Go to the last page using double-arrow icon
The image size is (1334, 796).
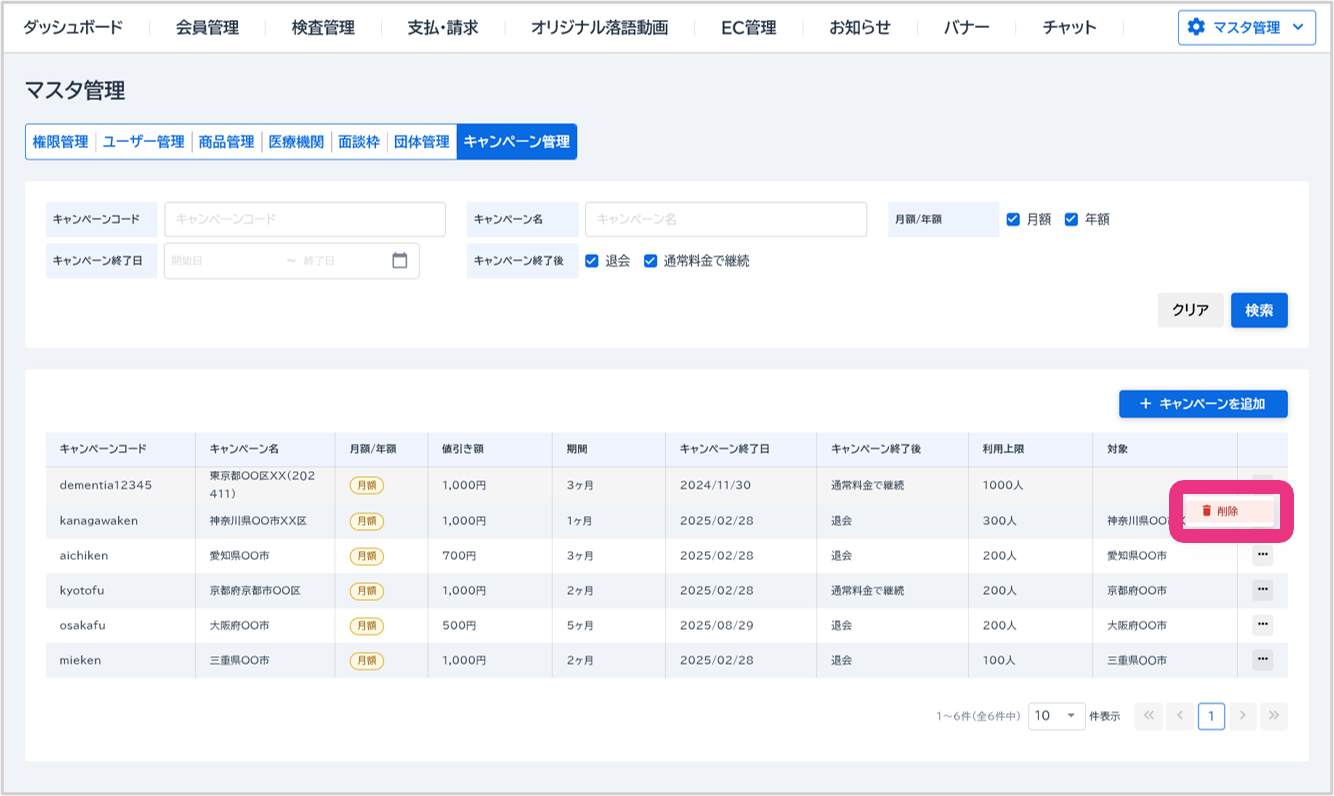1273,716
